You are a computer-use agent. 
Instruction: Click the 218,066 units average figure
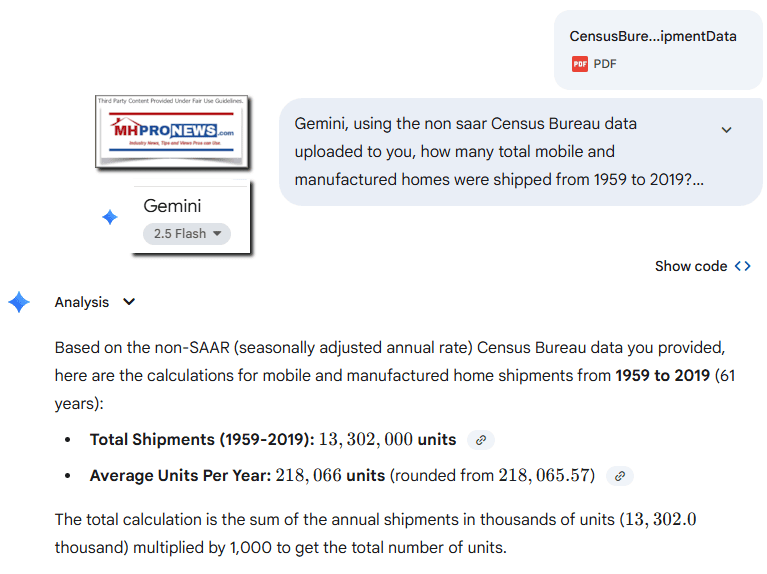(330, 476)
